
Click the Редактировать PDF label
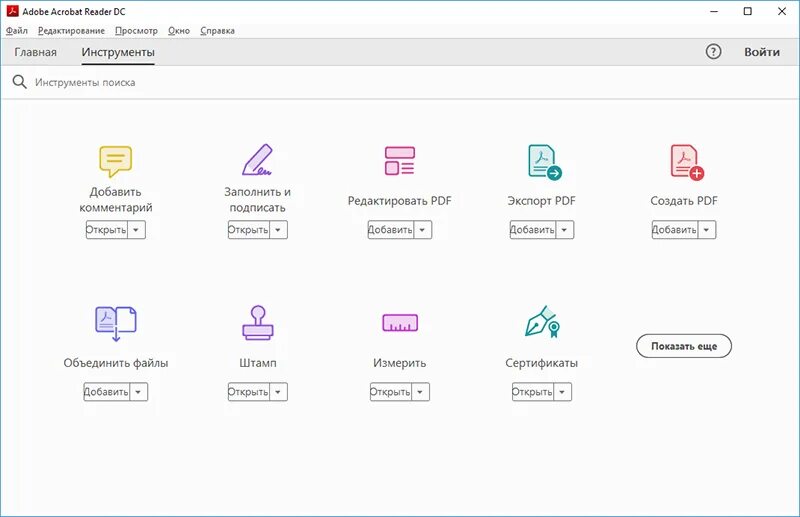coord(399,201)
